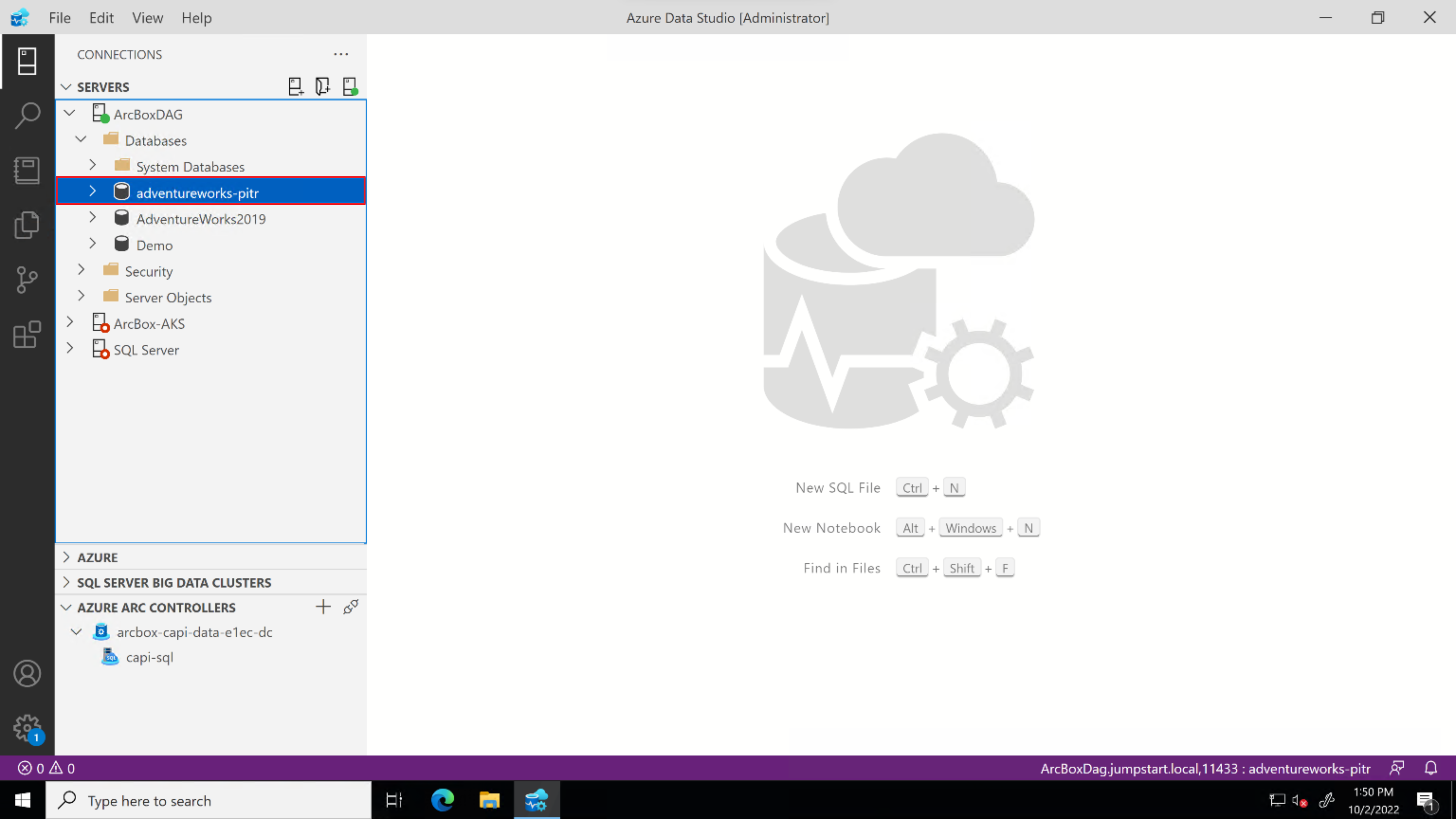Open Microsoft Edge from the taskbar
1456x819 pixels.
(x=442, y=800)
